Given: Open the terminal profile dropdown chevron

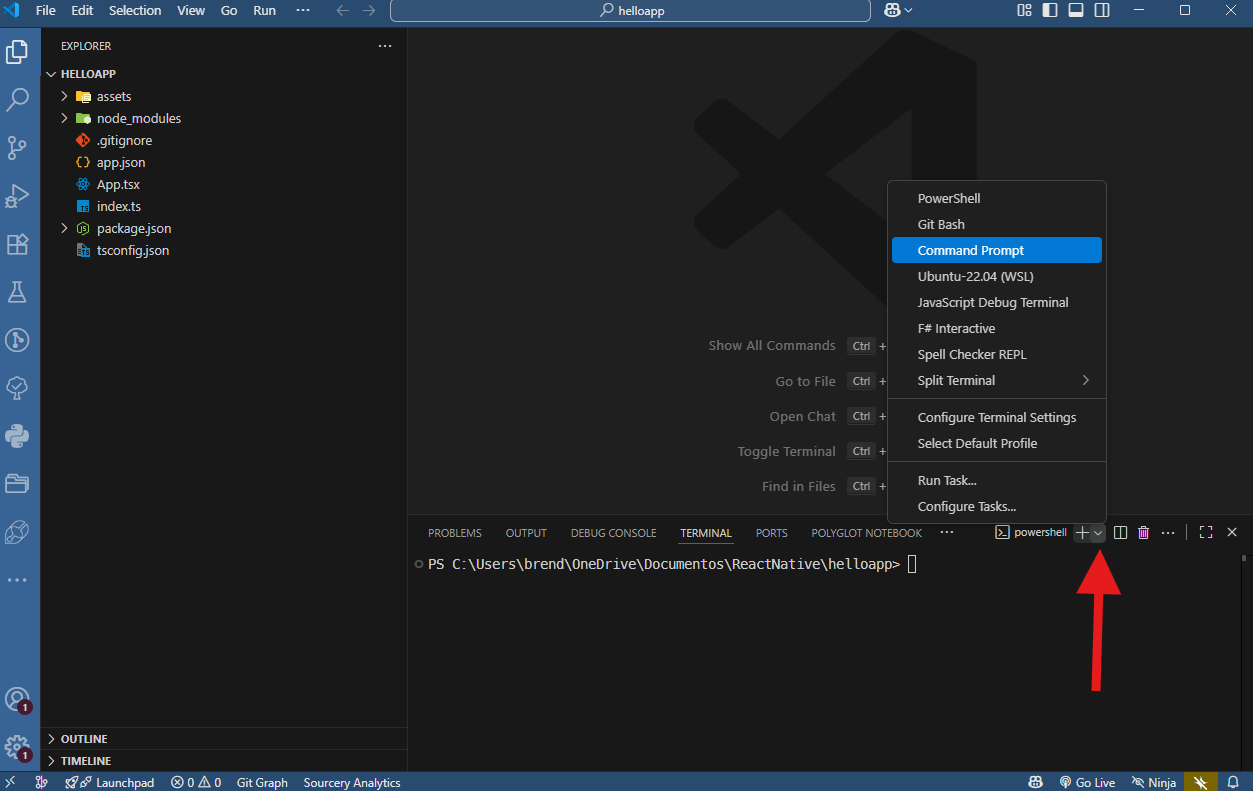Looking at the screenshot, I should click(x=1098, y=532).
